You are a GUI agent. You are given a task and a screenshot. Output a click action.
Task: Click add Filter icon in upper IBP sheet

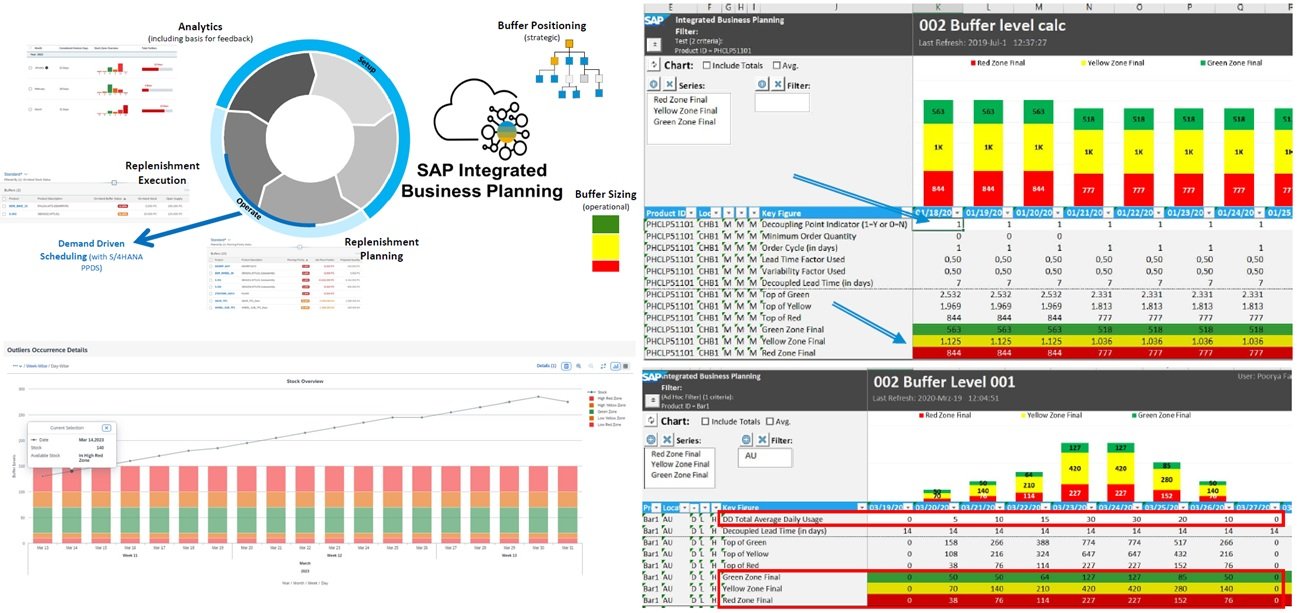coord(762,84)
